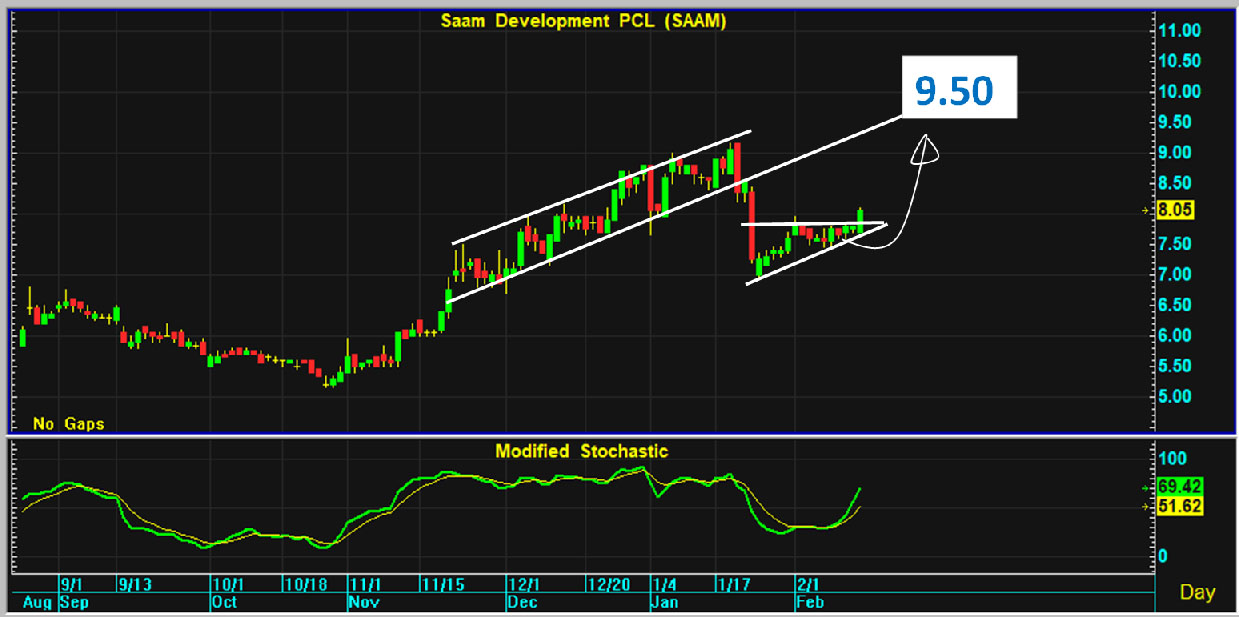The image size is (1239, 617).
Task: Click the Dec month label
Action: [520, 604]
